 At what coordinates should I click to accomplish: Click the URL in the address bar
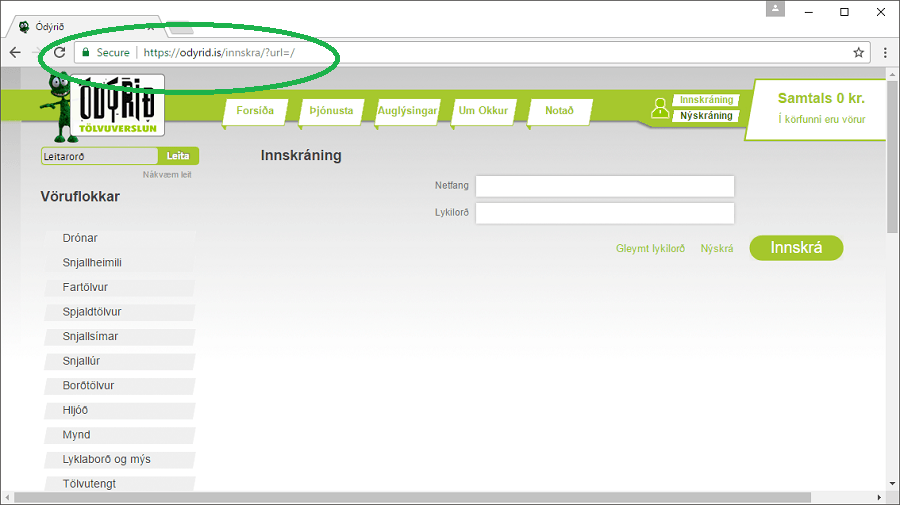[x=219, y=53]
